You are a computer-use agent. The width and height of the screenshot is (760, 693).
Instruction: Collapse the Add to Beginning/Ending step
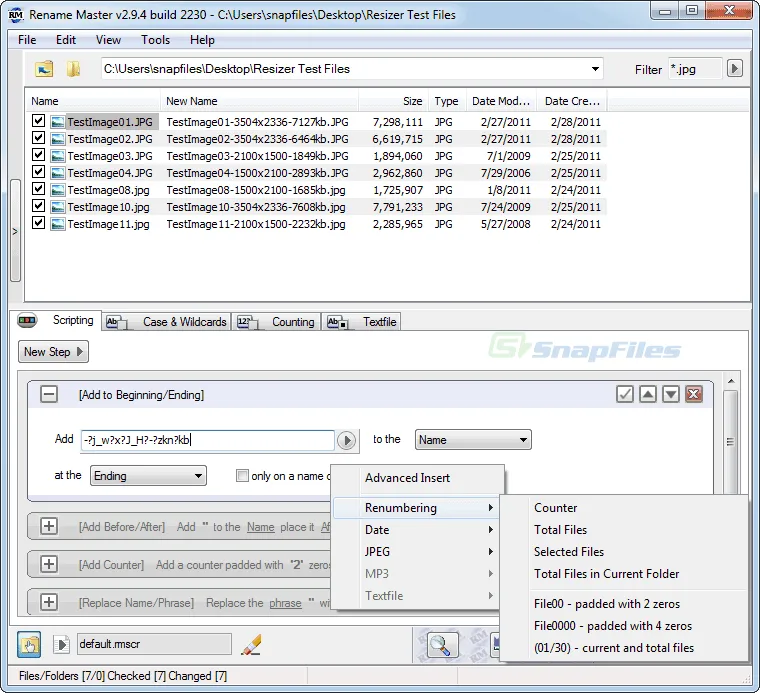pos(48,394)
